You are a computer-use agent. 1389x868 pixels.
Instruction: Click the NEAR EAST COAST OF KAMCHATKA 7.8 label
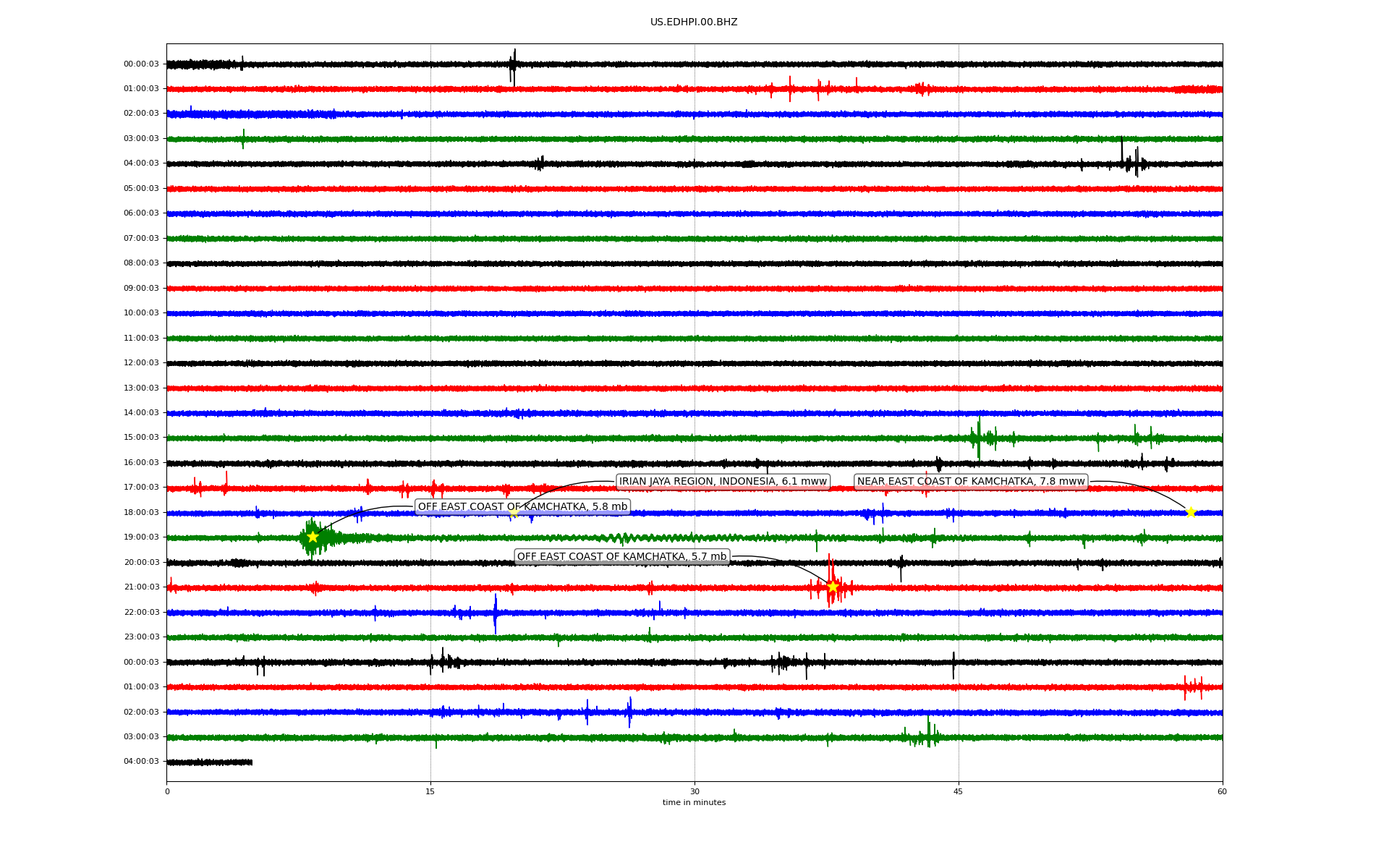[971, 482]
